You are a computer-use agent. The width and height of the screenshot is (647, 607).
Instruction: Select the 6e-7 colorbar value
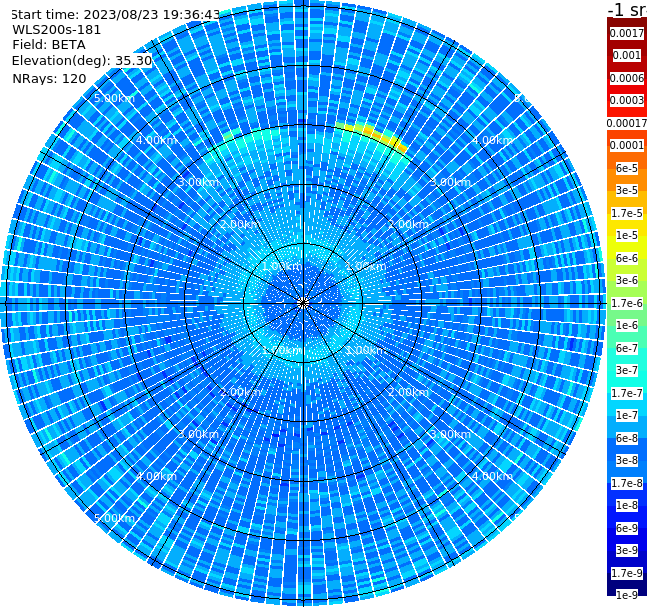[627, 348]
